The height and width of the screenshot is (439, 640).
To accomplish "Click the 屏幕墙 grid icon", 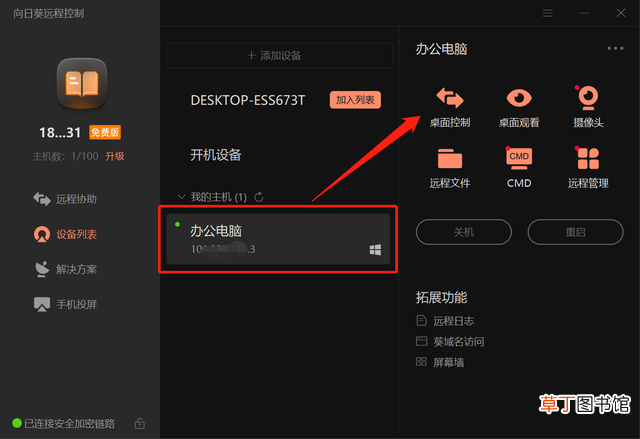I will tap(421, 361).
